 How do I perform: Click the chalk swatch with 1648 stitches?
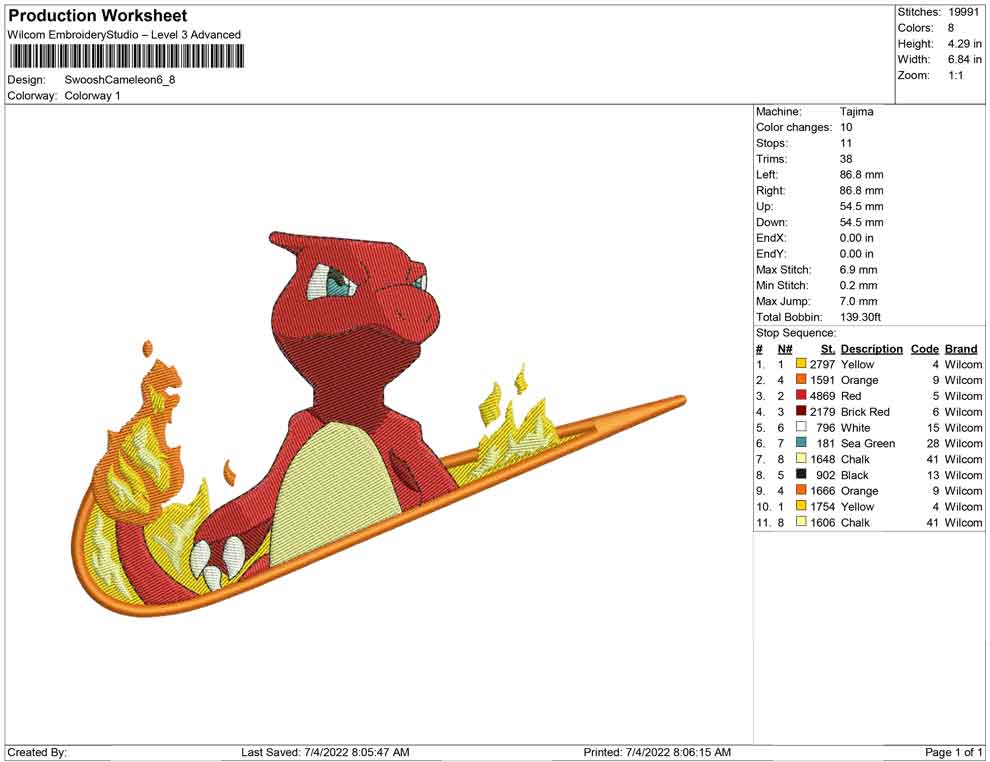point(801,458)
